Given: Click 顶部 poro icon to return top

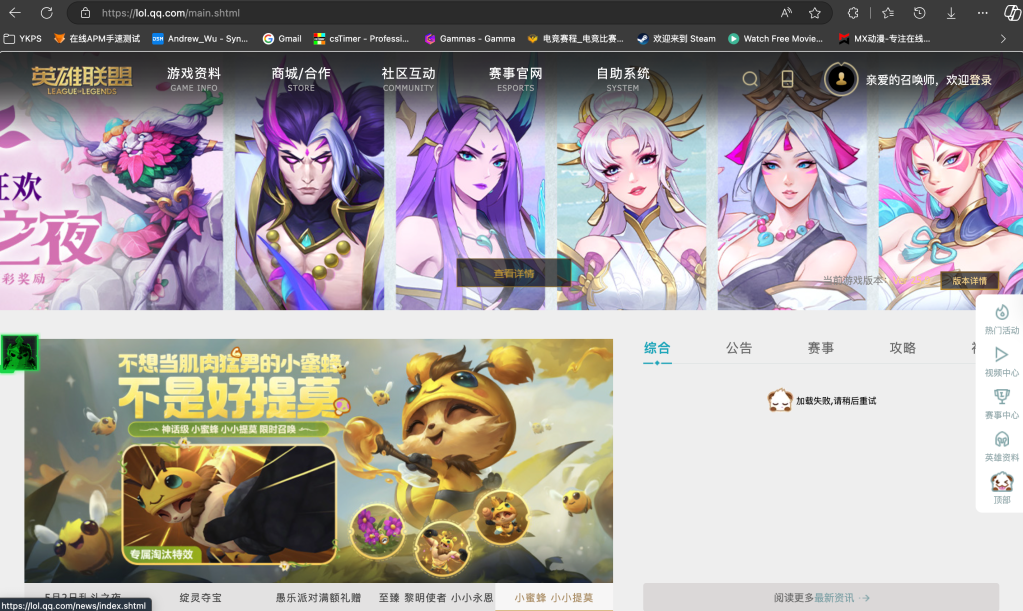Looking at the screenshot, I should tap(1001, 482).
